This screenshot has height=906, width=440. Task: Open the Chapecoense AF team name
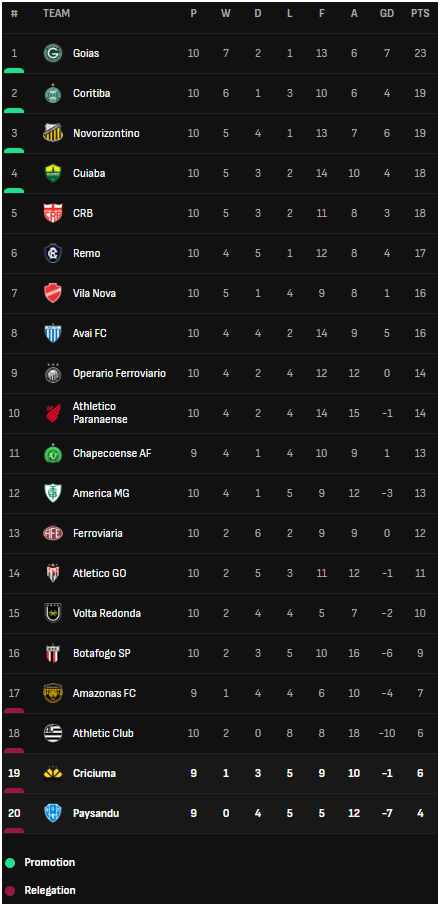[112, 453]
